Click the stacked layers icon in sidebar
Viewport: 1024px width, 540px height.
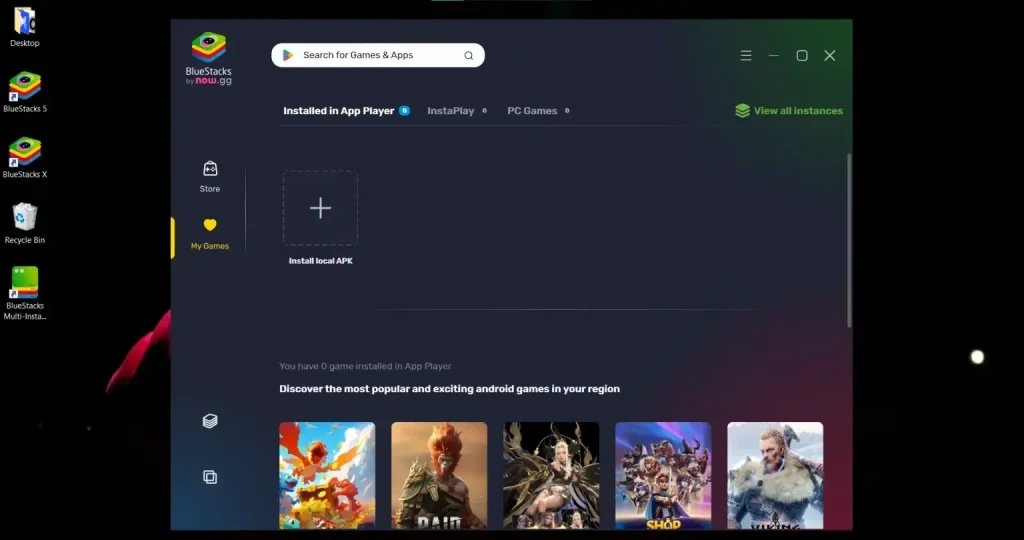(210, 421)
